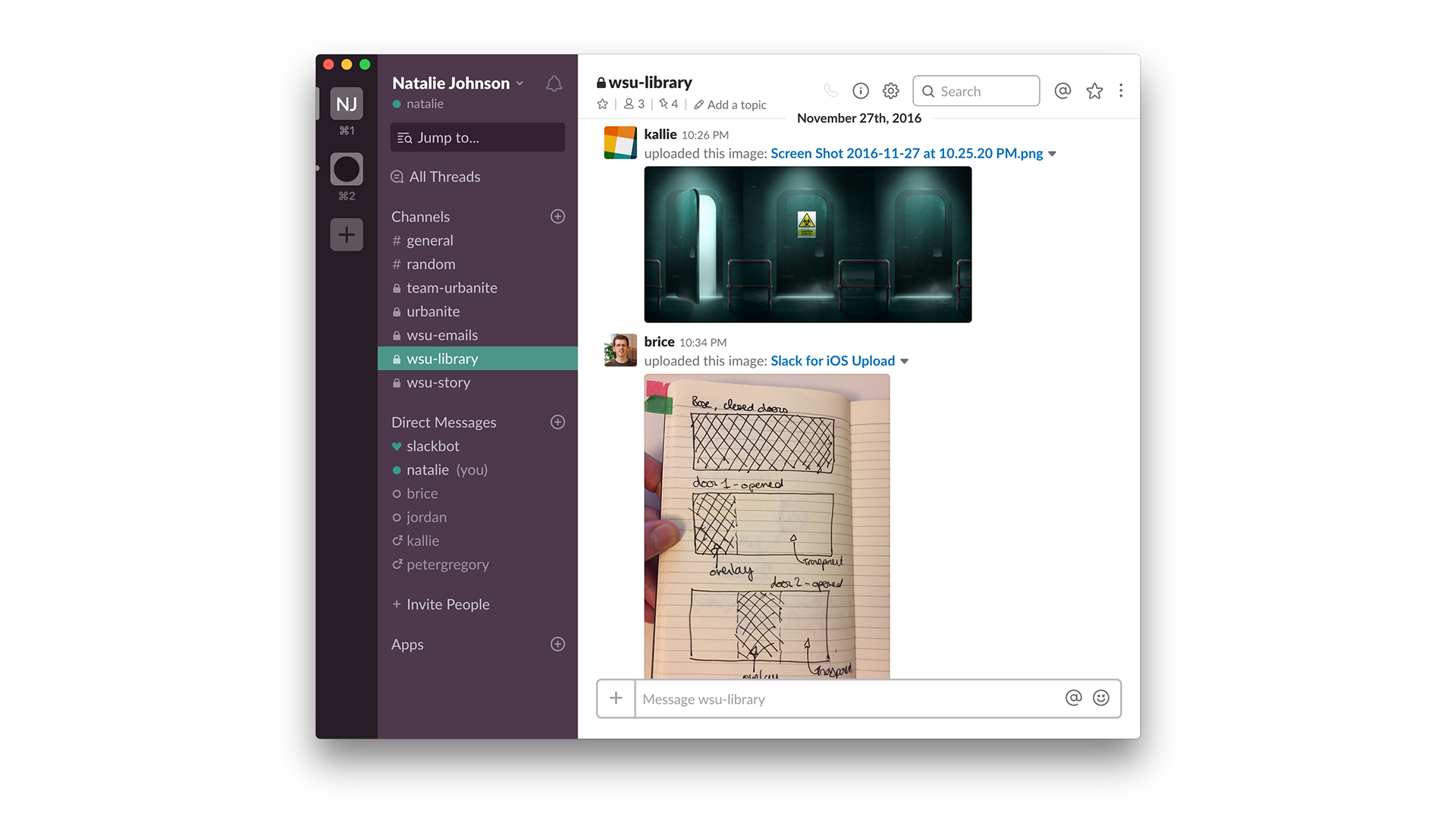The width and height of the screenshot is (1456, 819).
Task: View the 3 channel members
Action: point(634,104)
